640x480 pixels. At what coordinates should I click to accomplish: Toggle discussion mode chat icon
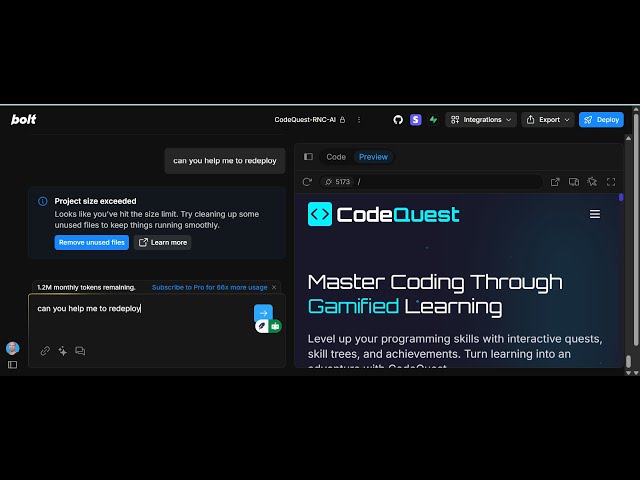point(80,351)
